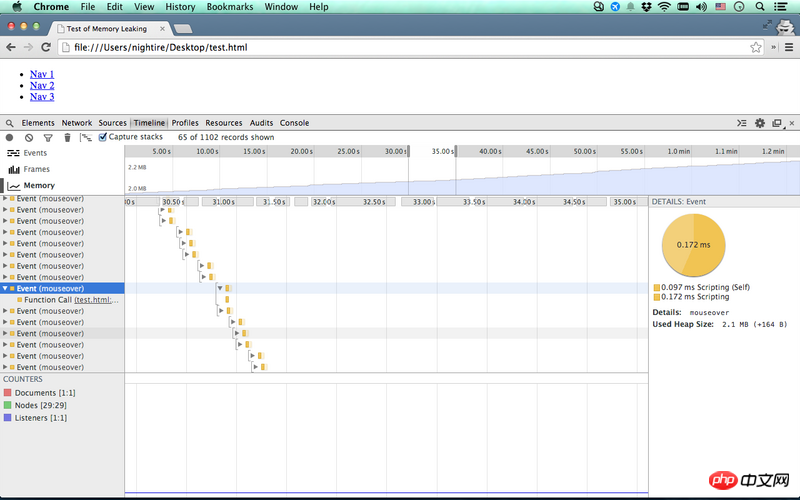Open the timeline filter funnel icon
This screenshot has width=800, height=500.
tap(47, 137)
